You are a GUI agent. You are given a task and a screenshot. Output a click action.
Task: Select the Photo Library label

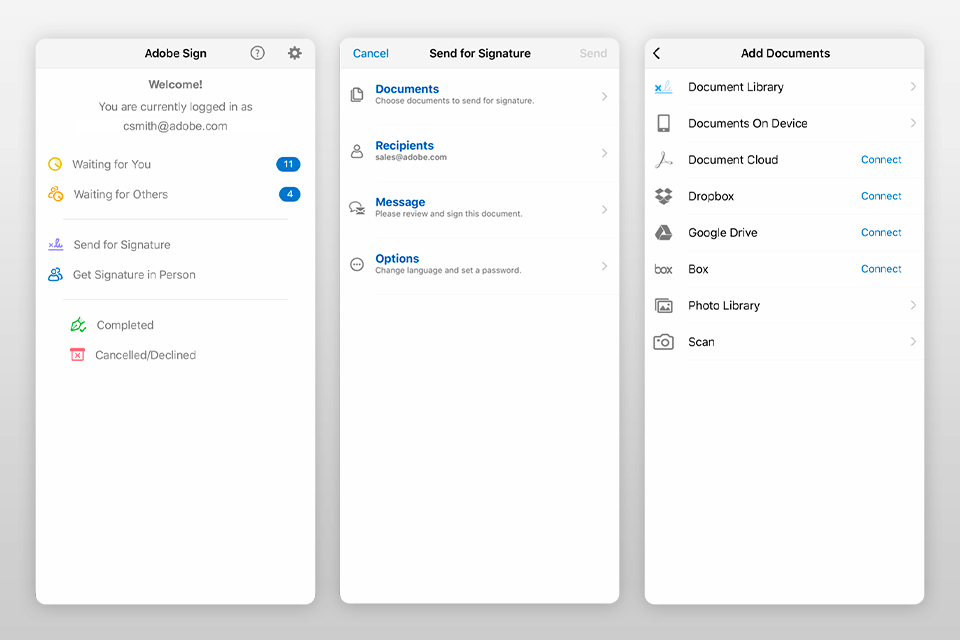[x=724, y=306]
